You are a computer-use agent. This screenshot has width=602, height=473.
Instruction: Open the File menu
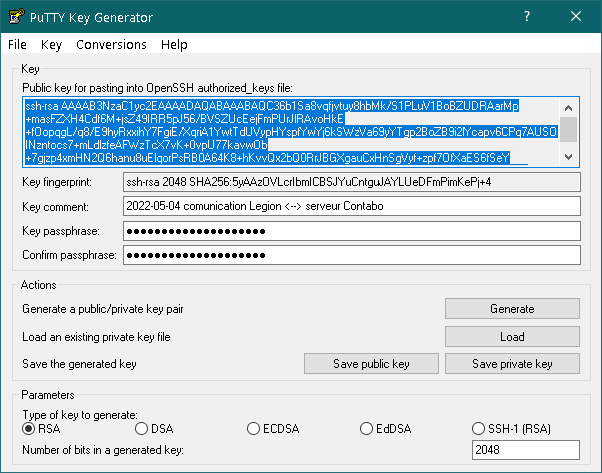[x=17, y=45]
